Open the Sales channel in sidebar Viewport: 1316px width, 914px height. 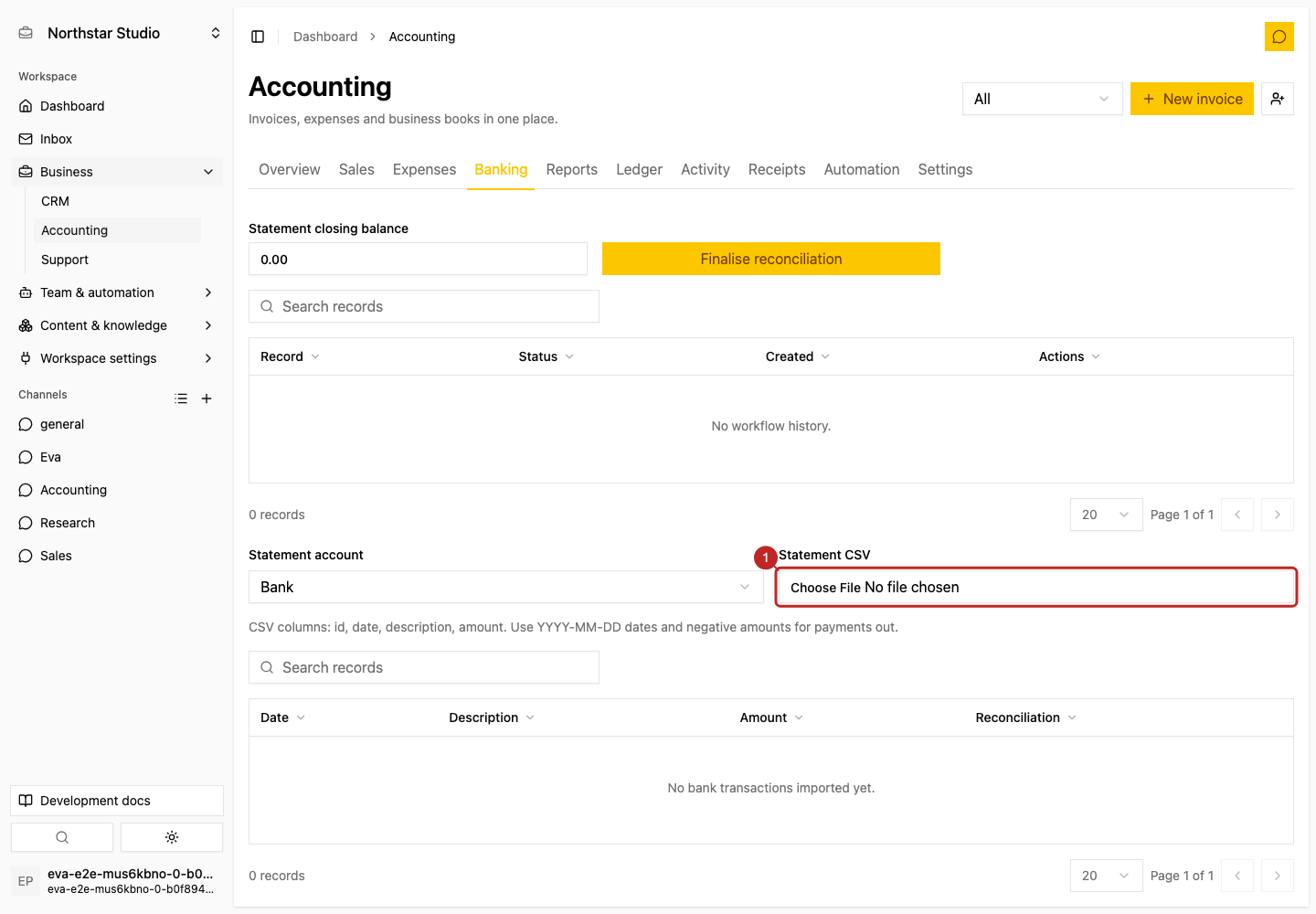click(x=117, y=556)
